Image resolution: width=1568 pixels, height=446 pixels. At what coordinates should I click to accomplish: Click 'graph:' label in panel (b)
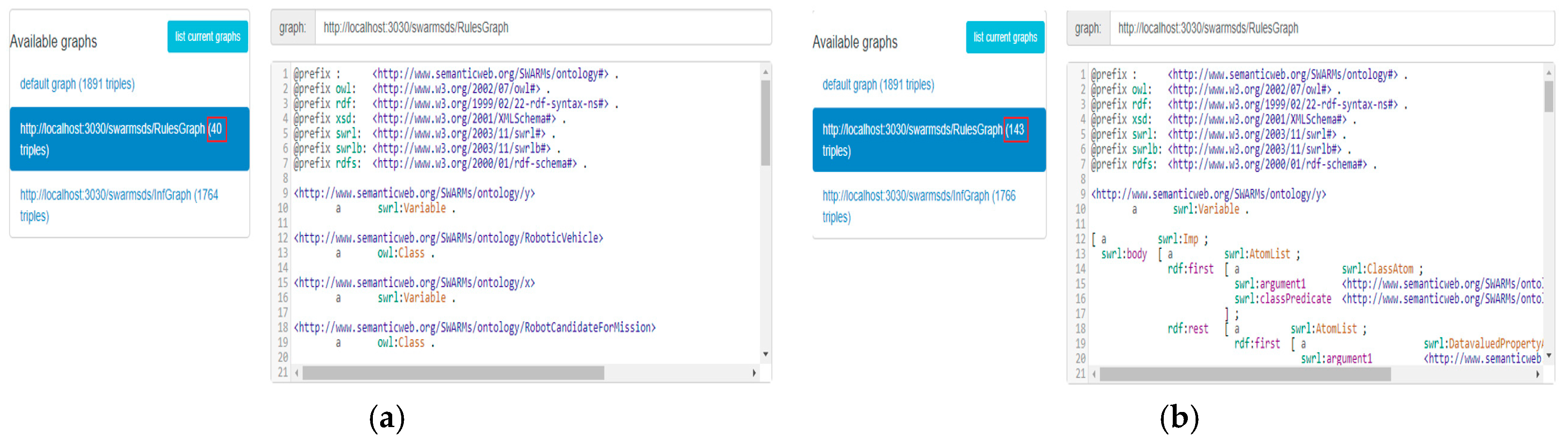click(1088, 28)
